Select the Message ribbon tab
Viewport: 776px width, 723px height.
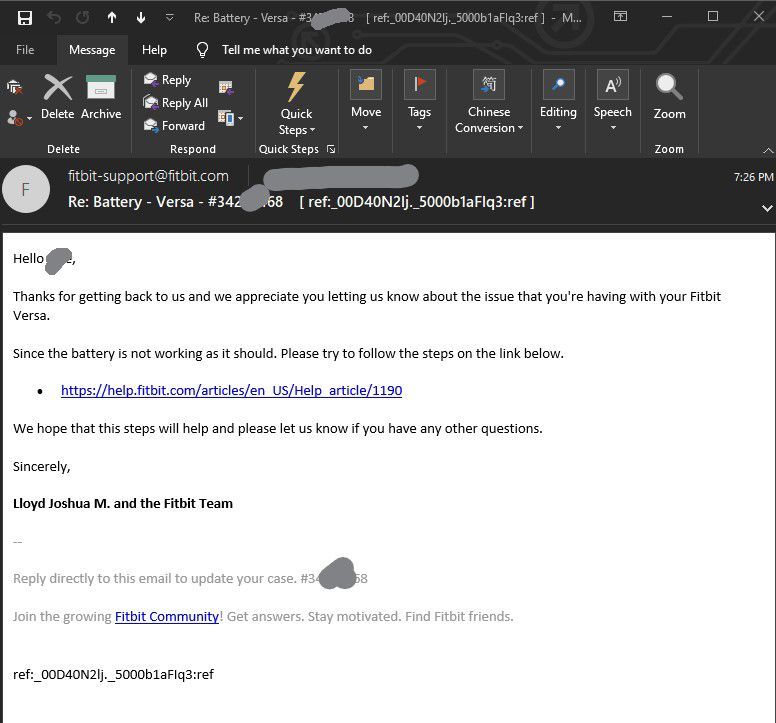click(x=92, y=50)
